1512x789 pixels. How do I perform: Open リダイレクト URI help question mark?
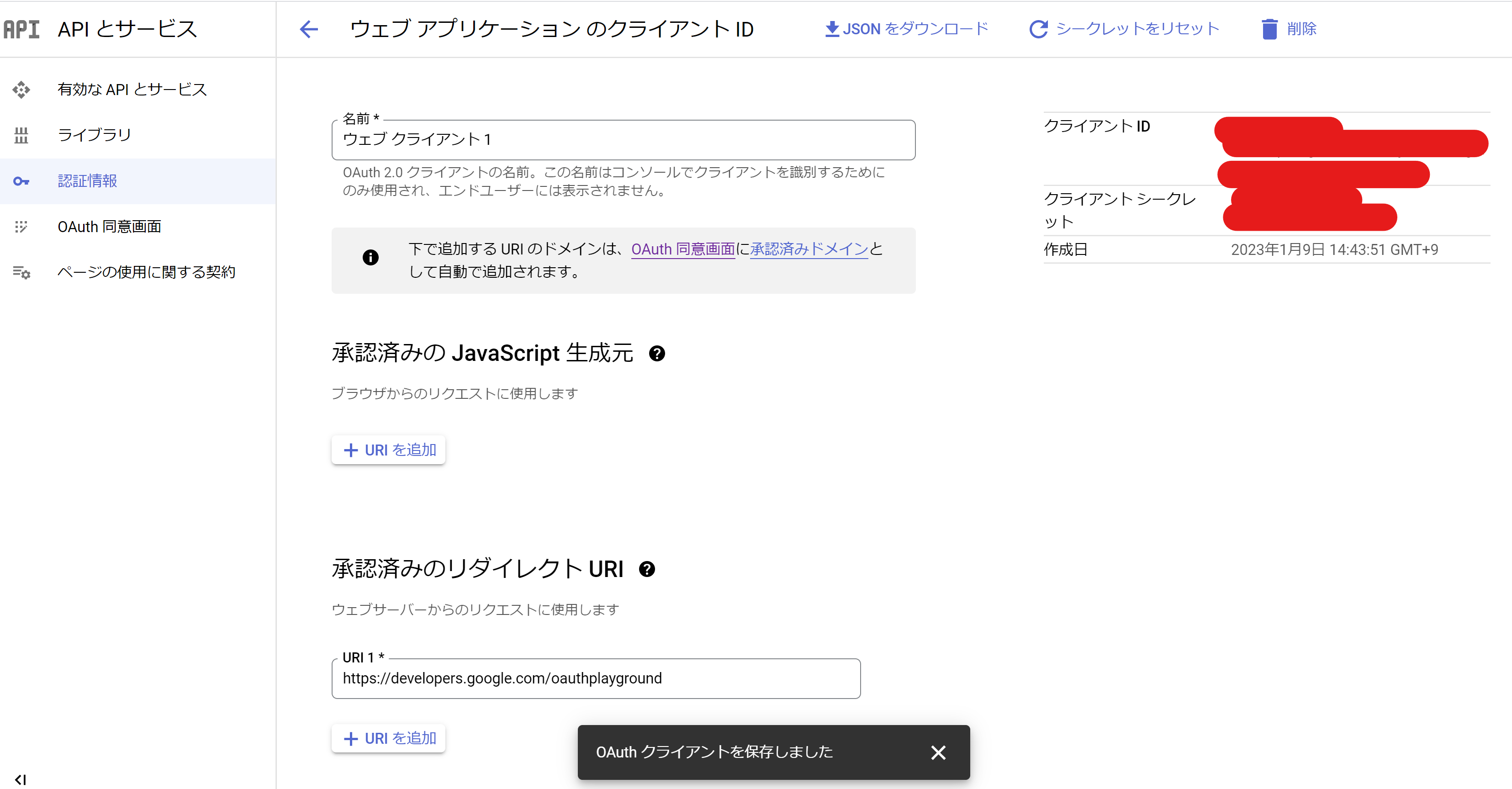pos(647,568)
